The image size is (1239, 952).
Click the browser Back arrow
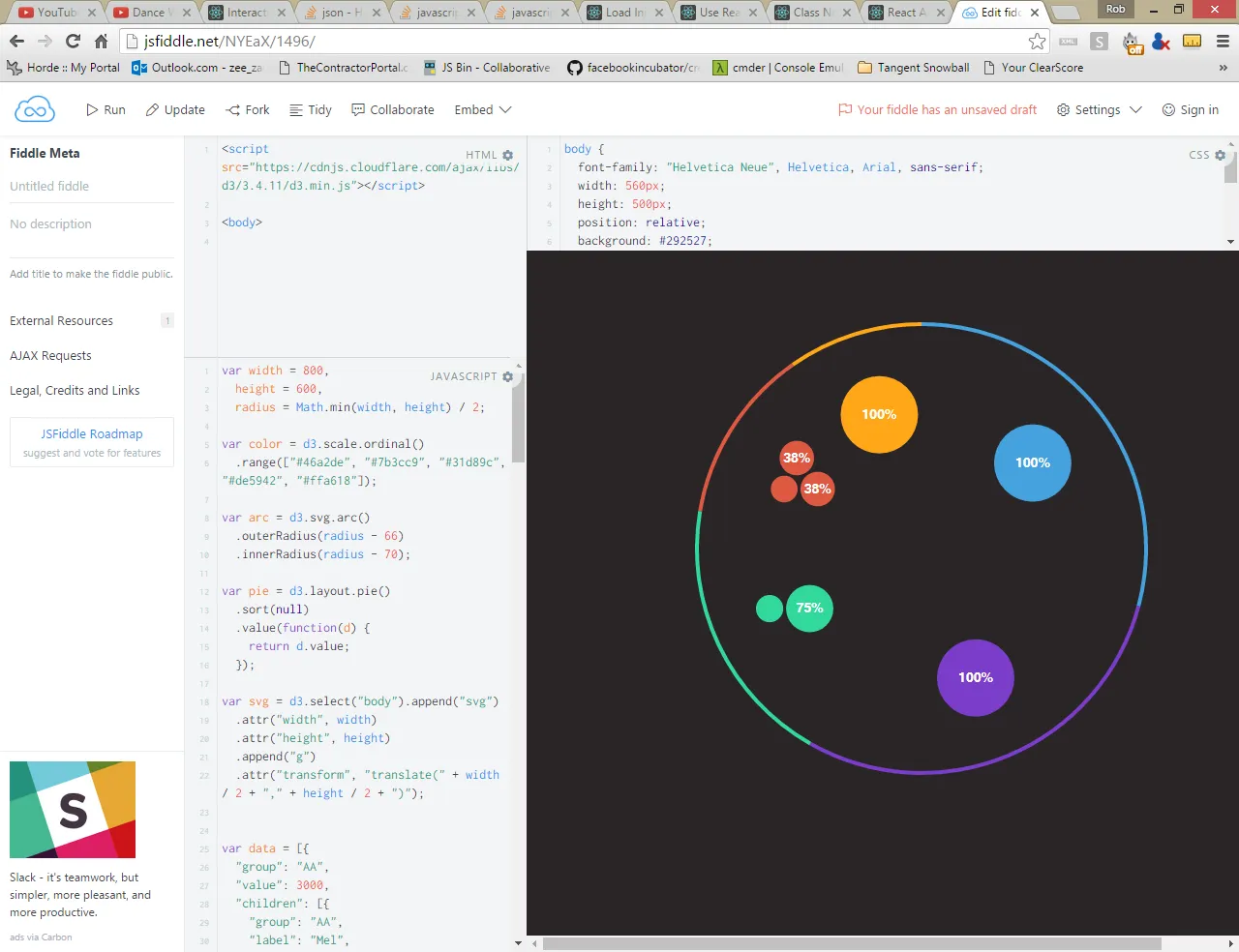pos(16,41)
